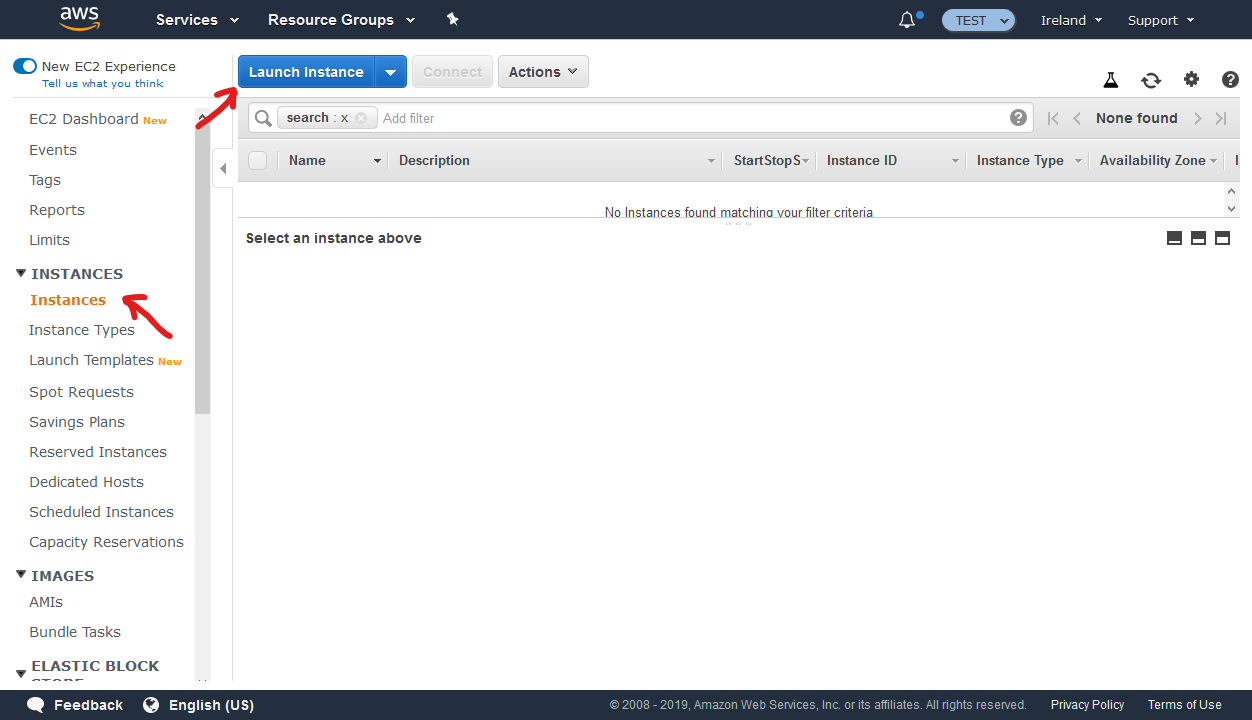Open the Launch Instance dropdown arrow
The height and width of the screenshot is (720, 1252).
(391, 72)
